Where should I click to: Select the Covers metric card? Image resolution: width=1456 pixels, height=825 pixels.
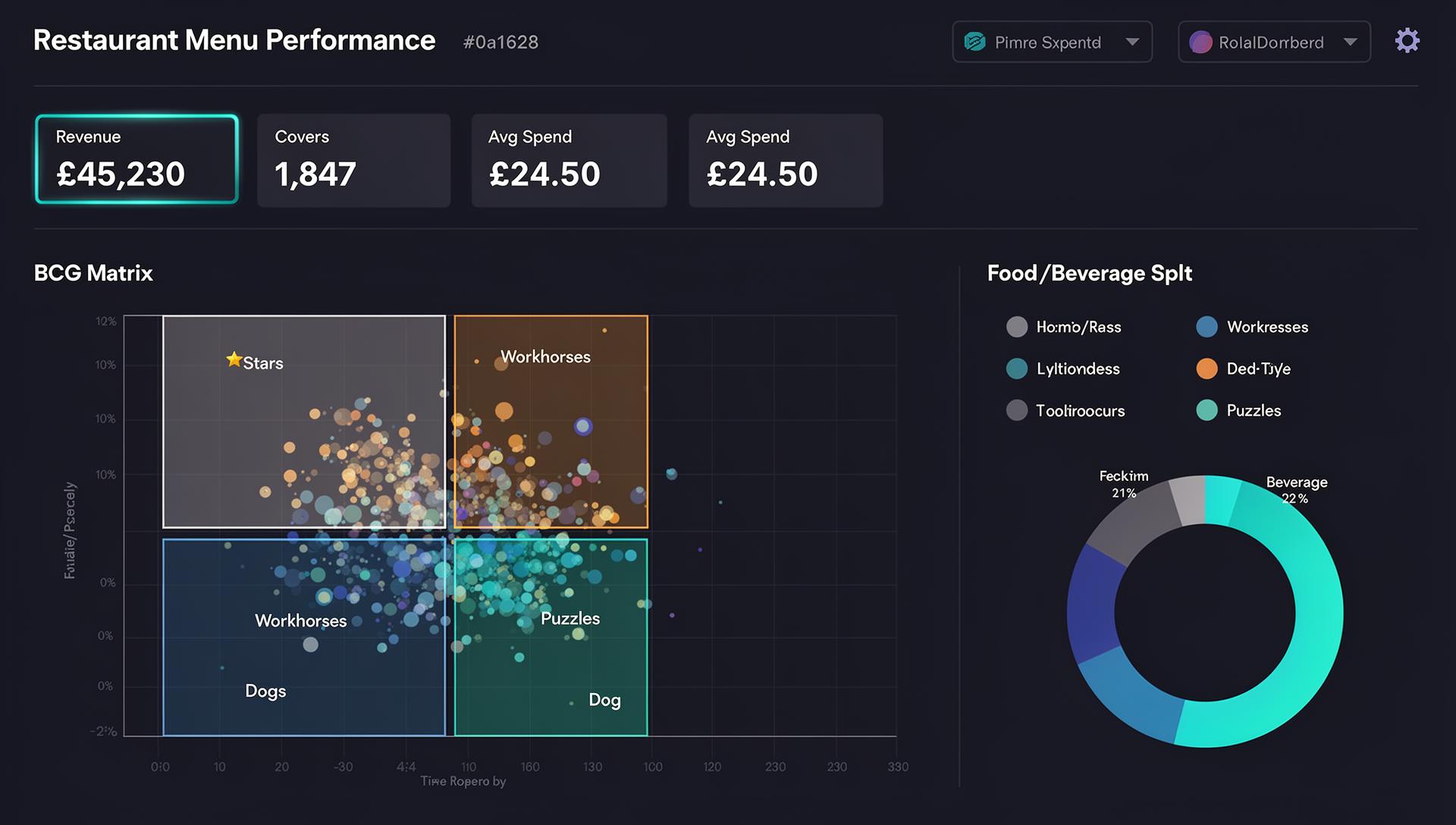353,160
